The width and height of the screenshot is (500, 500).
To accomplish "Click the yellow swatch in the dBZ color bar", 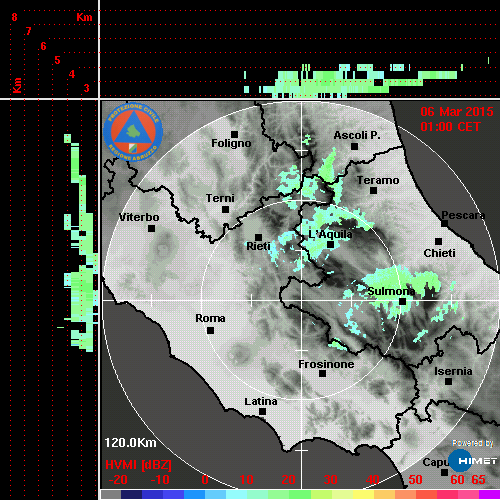I will click(363, 494).
